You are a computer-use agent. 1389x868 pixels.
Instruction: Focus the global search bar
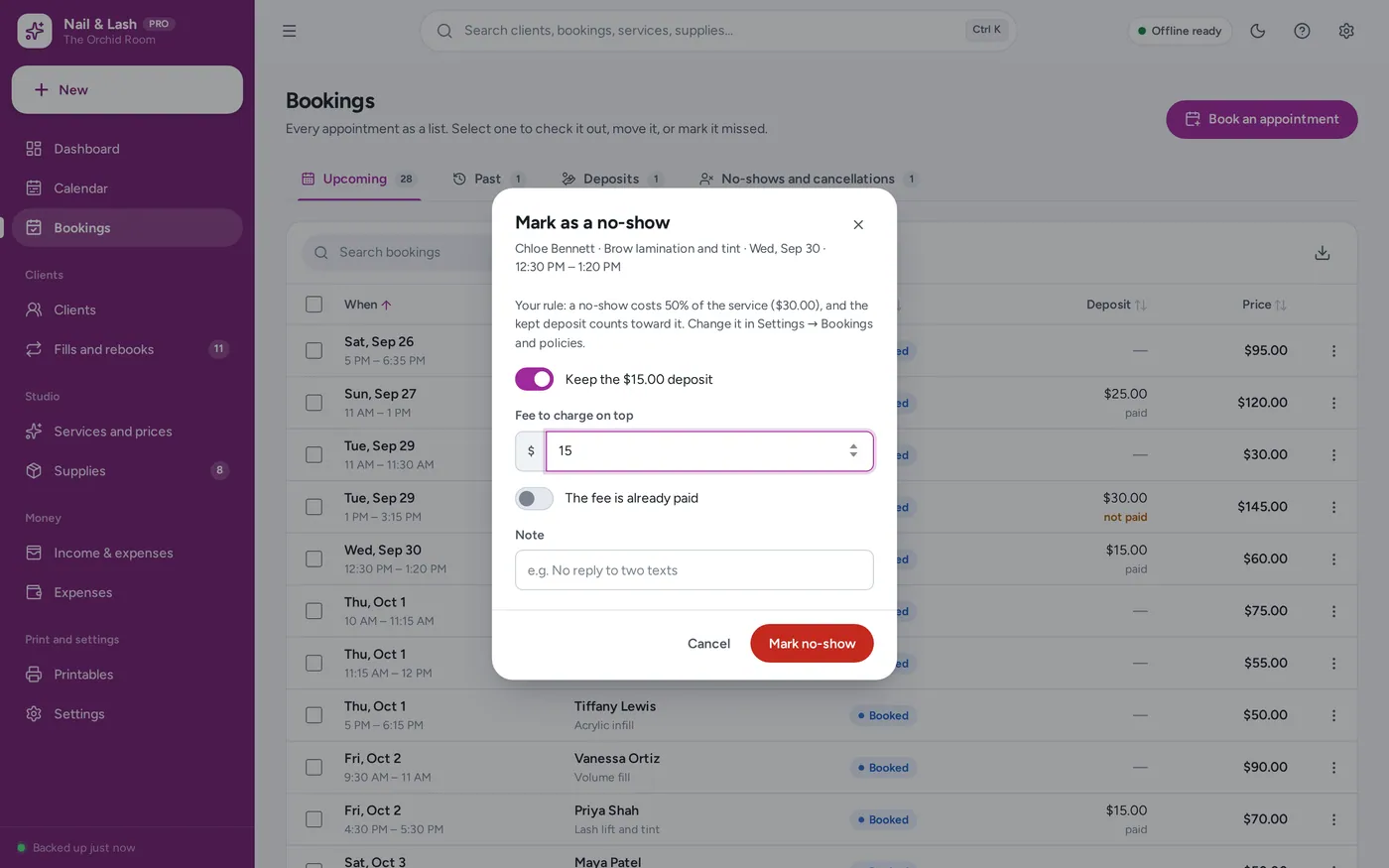pos(718,31)
